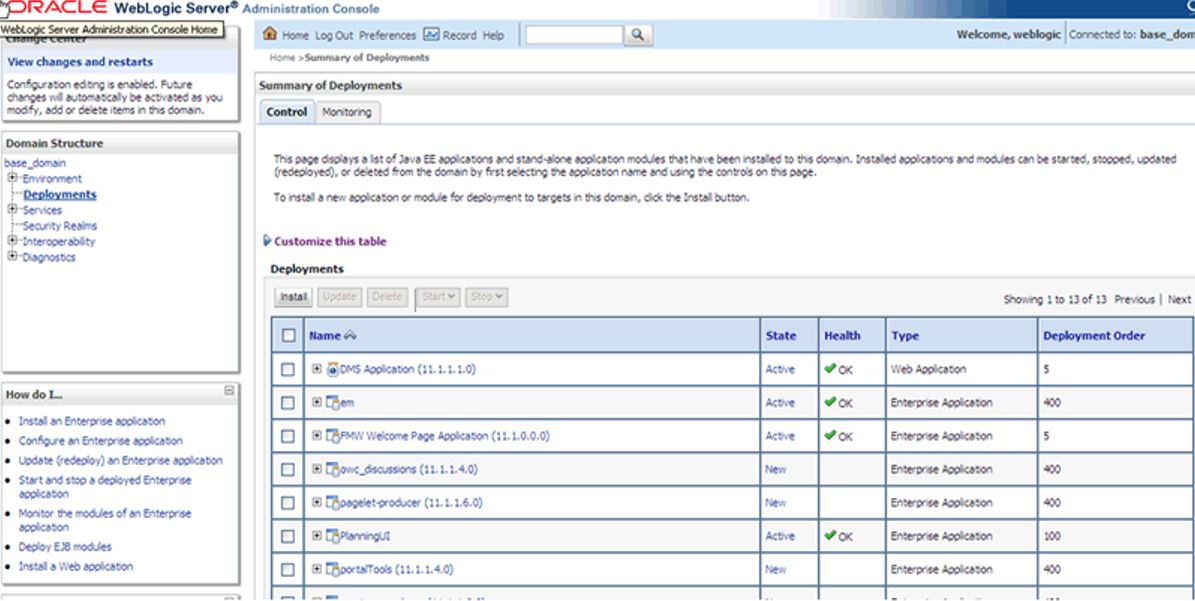
Task: Click Log Out in toolbar
Action: coord(334,35)
